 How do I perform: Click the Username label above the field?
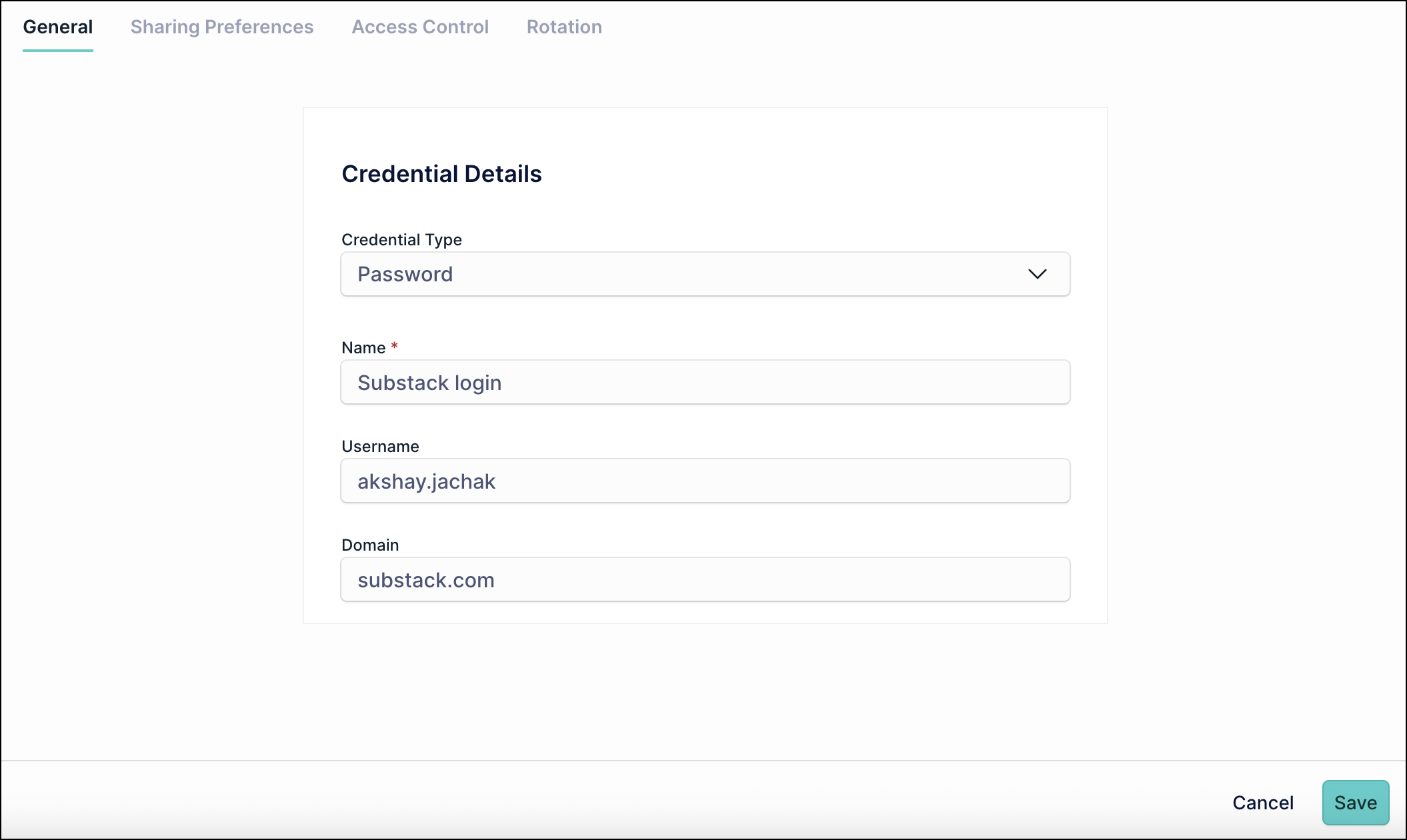coord(380,446)
